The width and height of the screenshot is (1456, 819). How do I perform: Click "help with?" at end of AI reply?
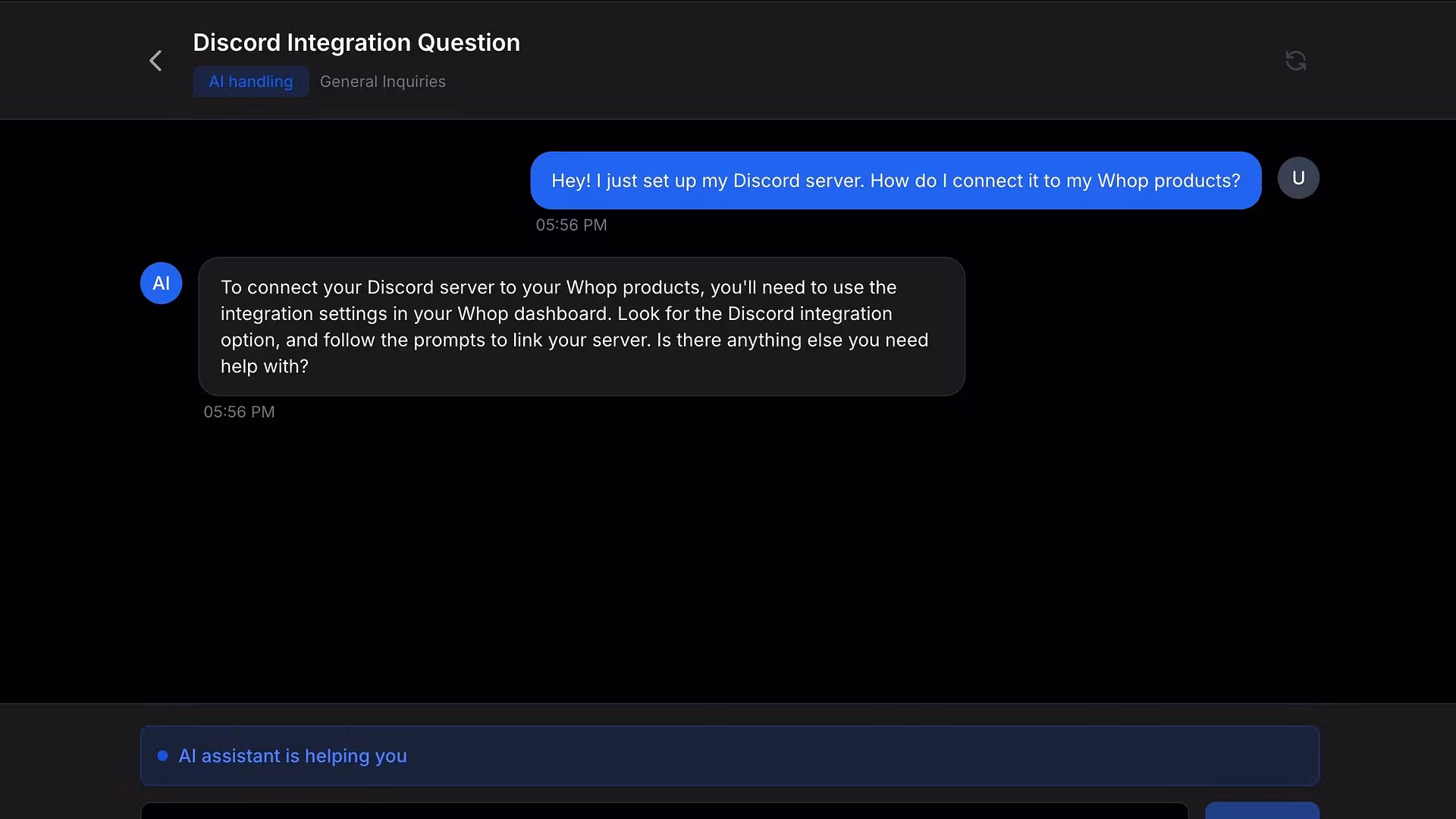pos(264,367)
